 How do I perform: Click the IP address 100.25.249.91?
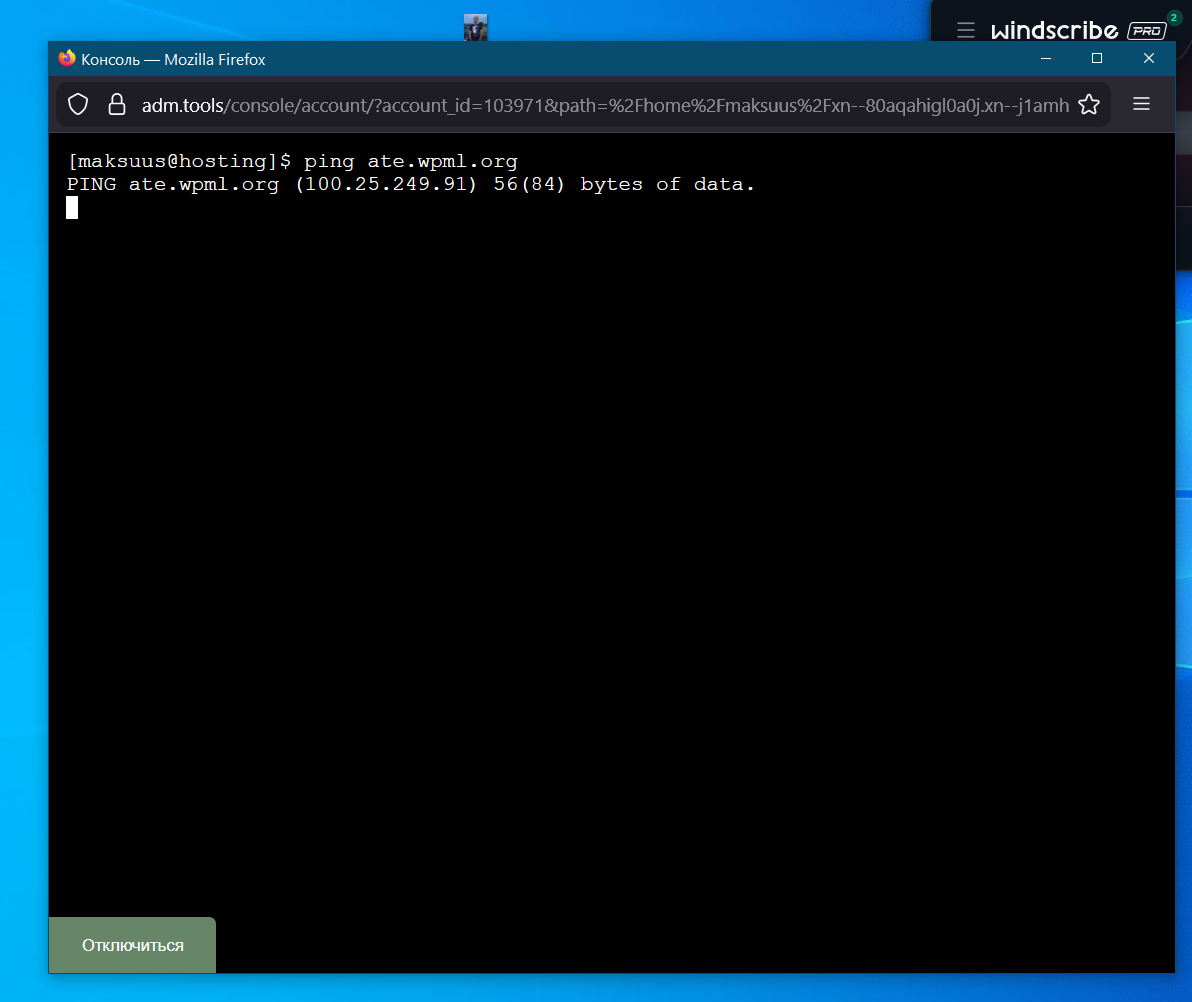tap(385, 185)
